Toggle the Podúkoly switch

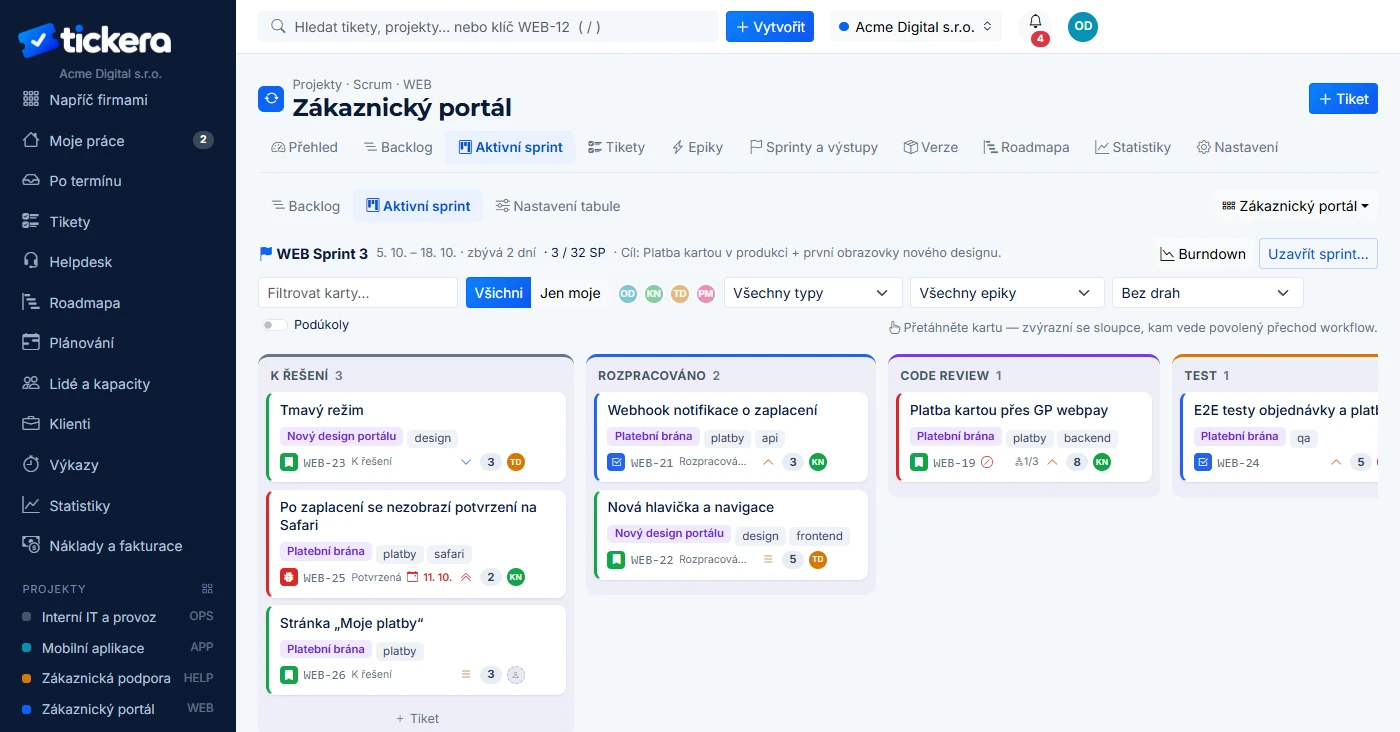[273, 325]
